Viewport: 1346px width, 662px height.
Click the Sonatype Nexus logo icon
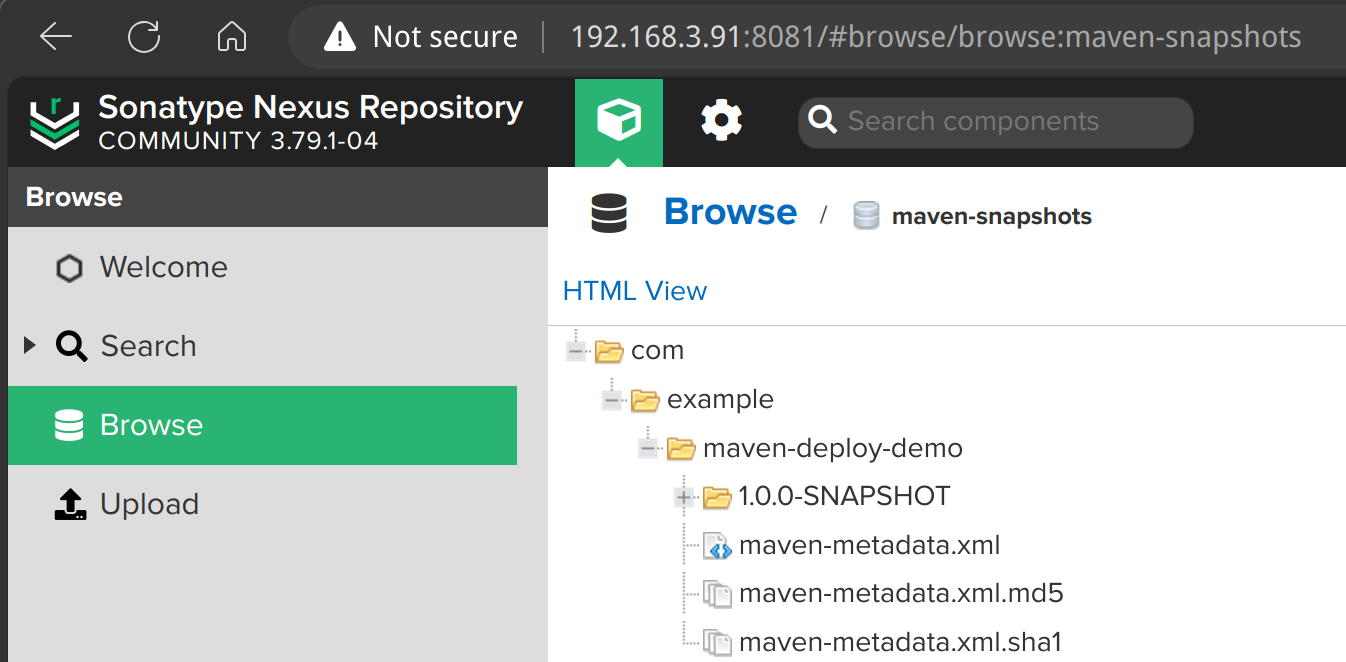[54, 122]
